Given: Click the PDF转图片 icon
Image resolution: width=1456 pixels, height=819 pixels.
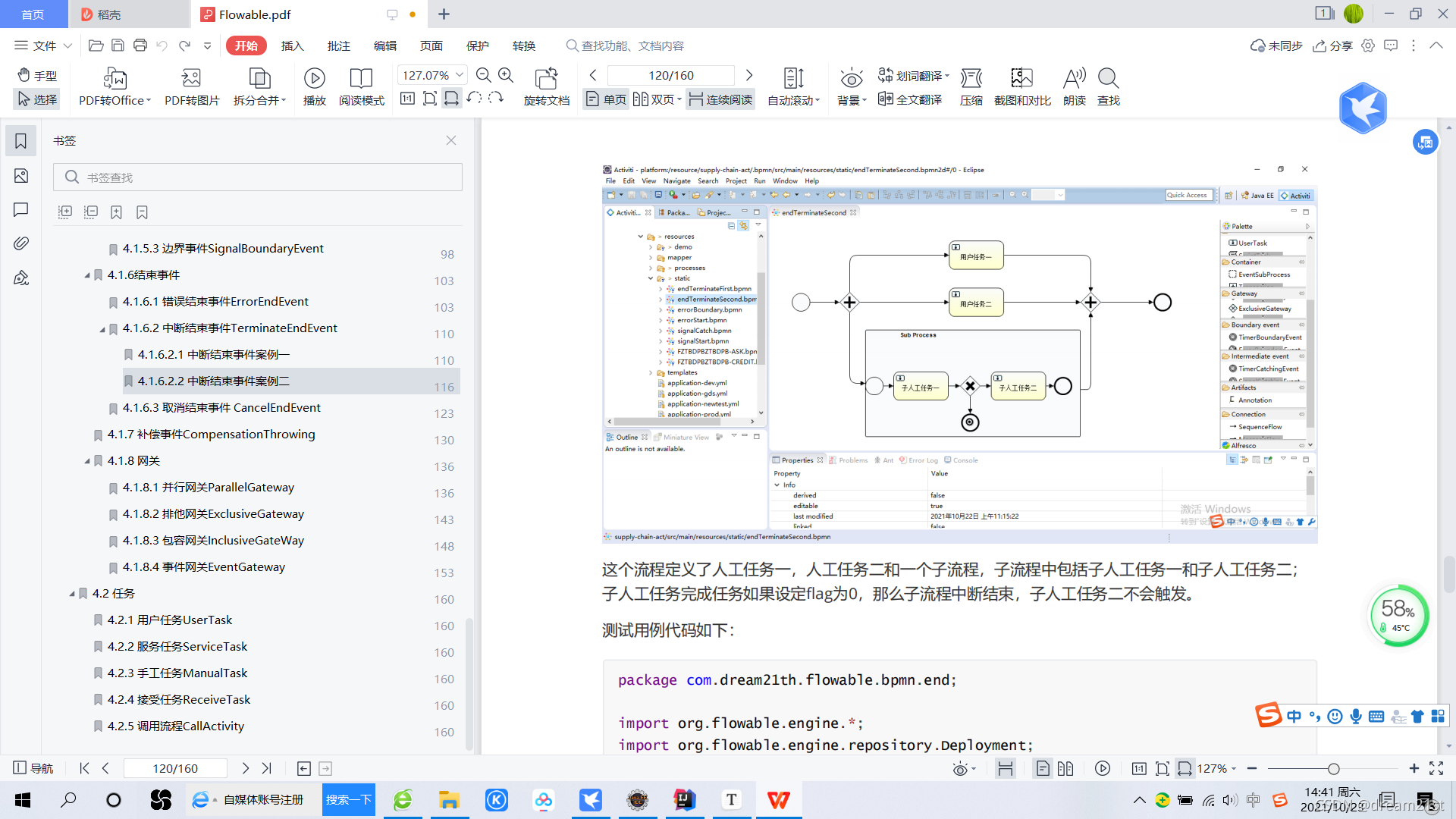Looking at the screenshot, I should pos(191,79).
